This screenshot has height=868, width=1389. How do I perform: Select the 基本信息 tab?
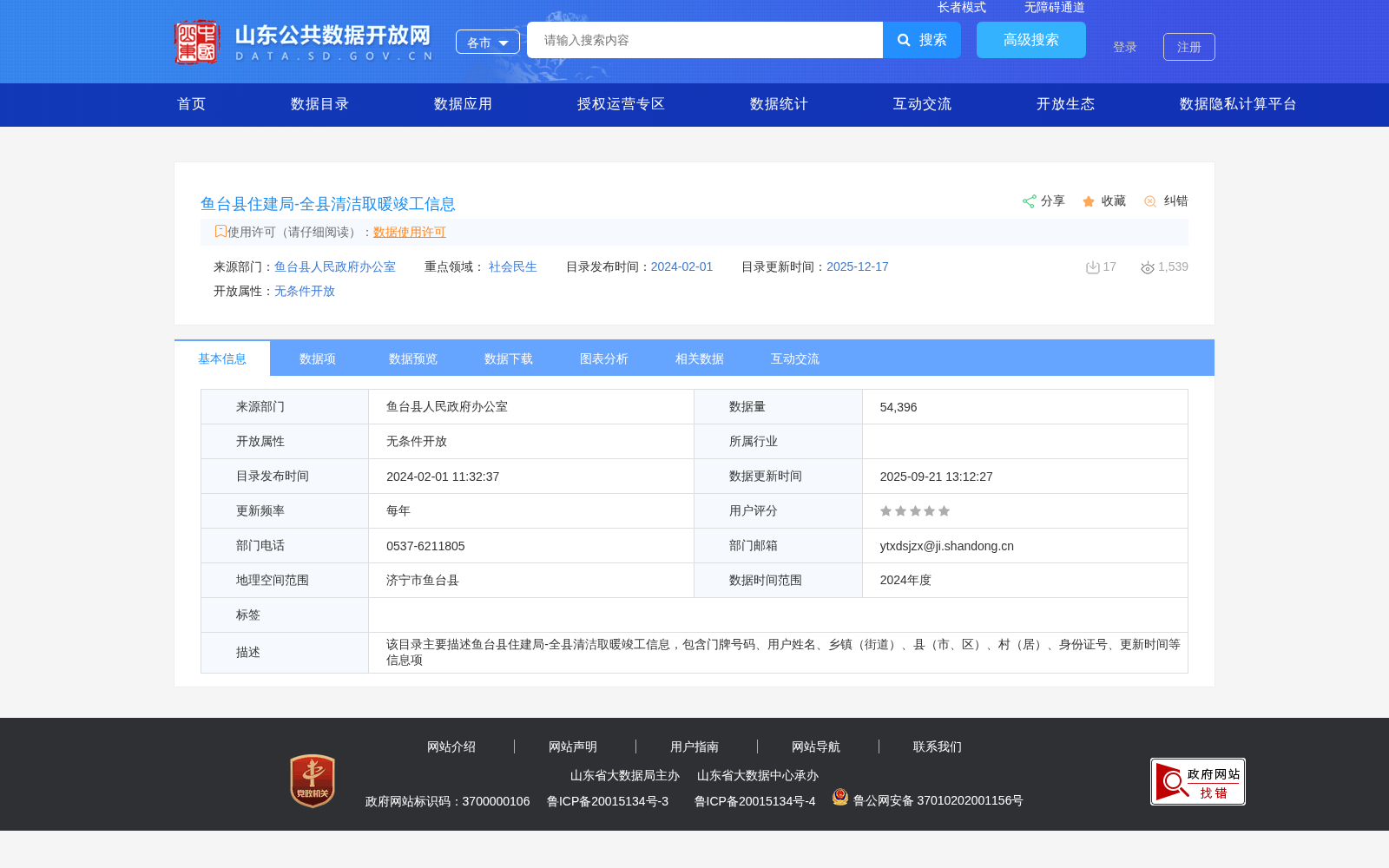222,358
